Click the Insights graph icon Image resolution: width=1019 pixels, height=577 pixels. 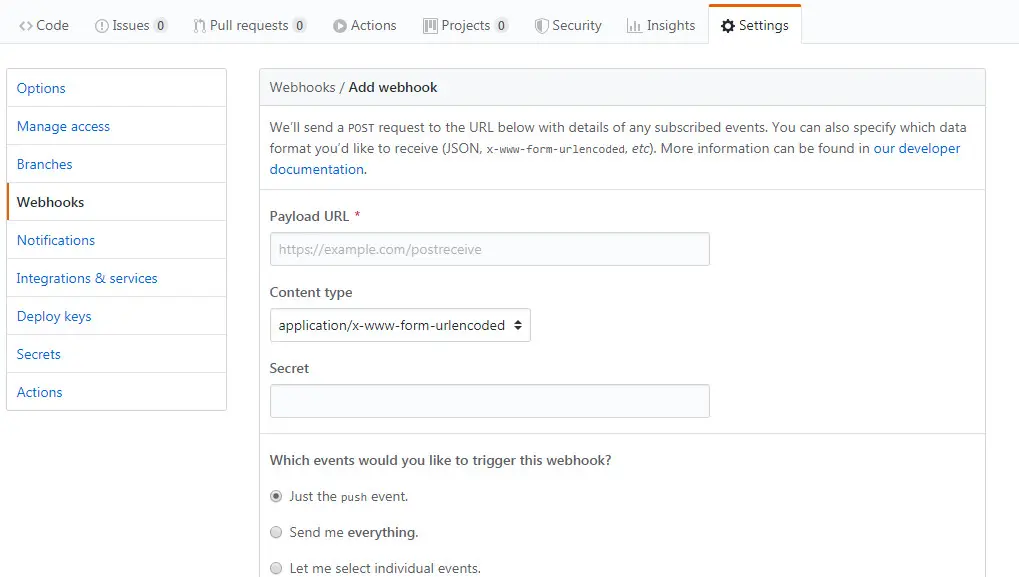pyautogui.click(x=634, y=26)
